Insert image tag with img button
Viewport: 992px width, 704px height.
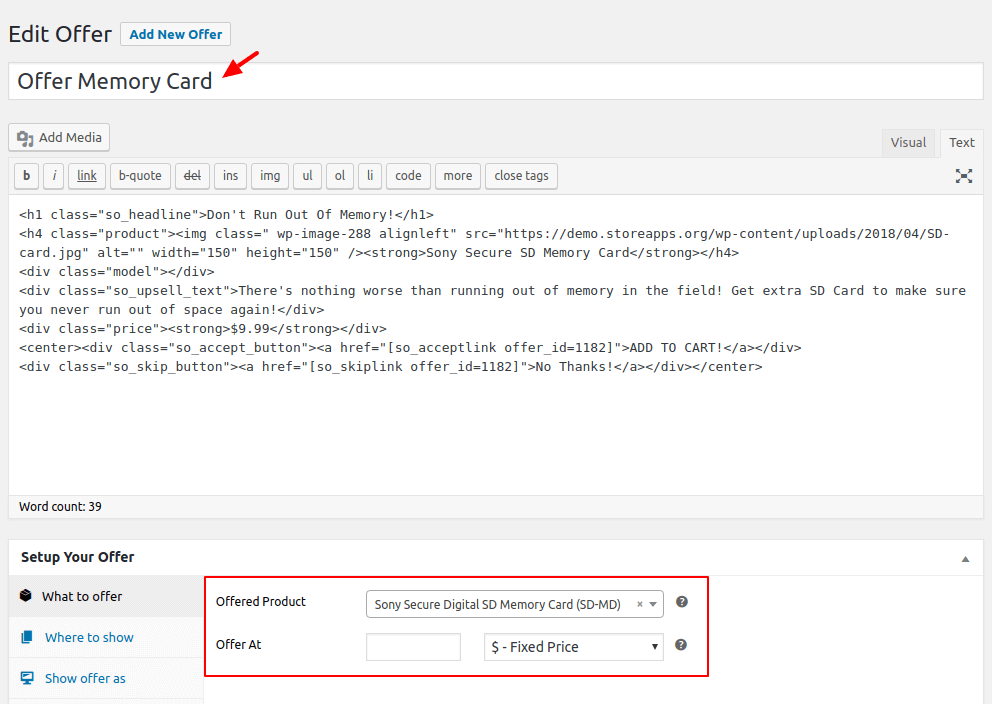click(270, 176)
